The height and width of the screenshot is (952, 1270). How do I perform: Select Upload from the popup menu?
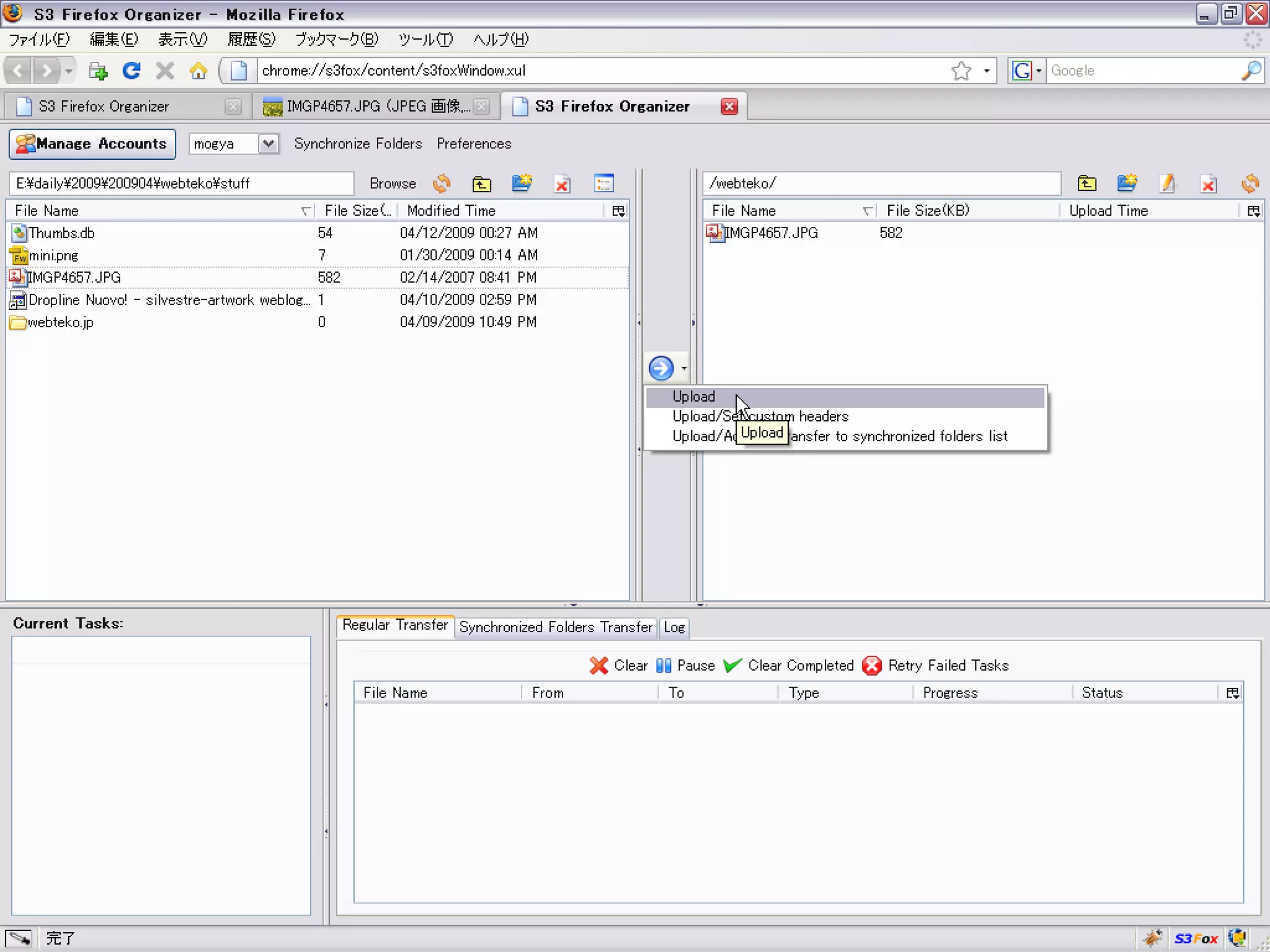(x=845, y=397)
